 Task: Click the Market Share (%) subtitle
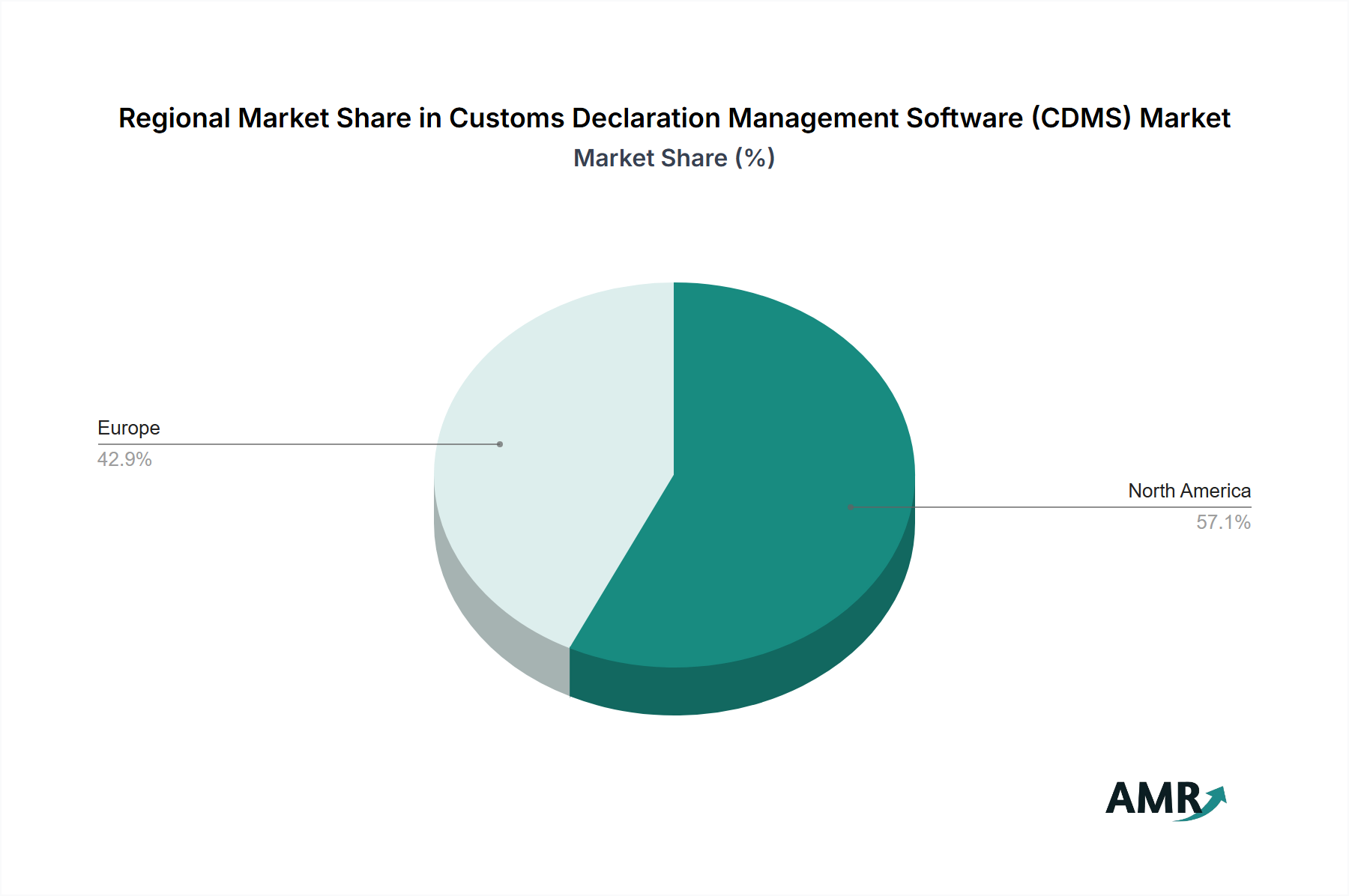click(674, 158)
